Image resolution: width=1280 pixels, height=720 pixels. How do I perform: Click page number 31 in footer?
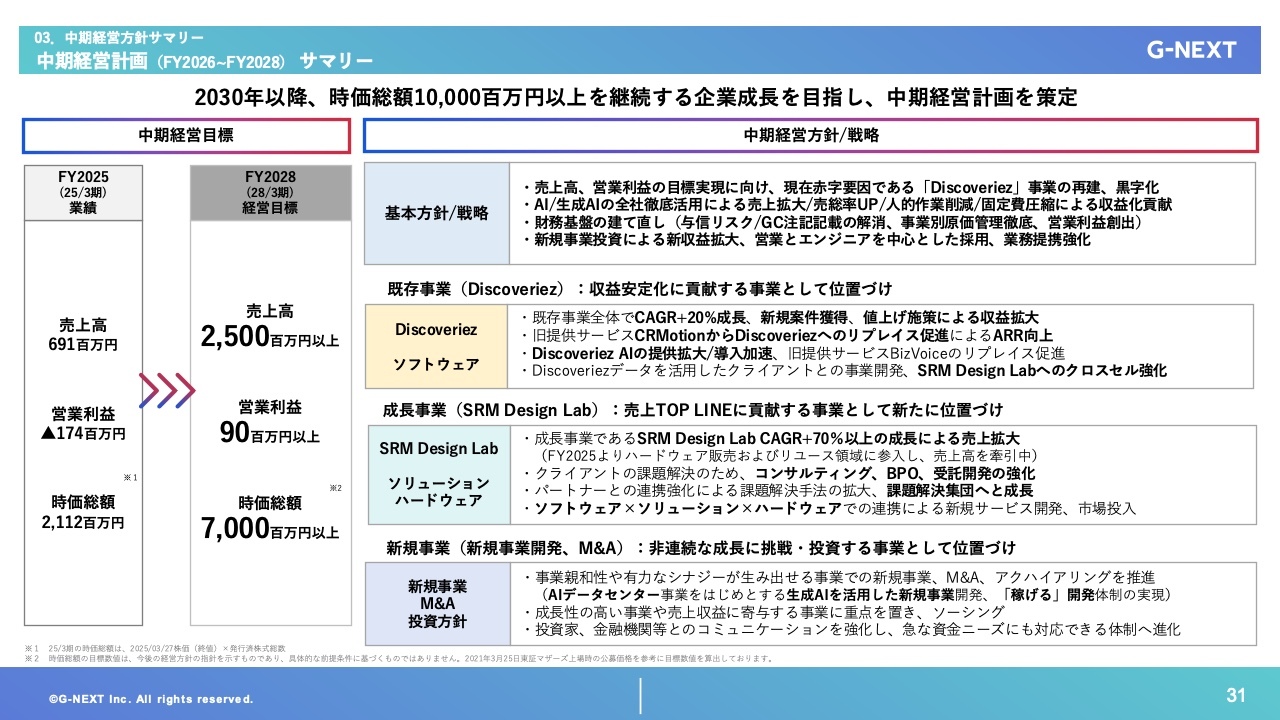click(1236, 696)
